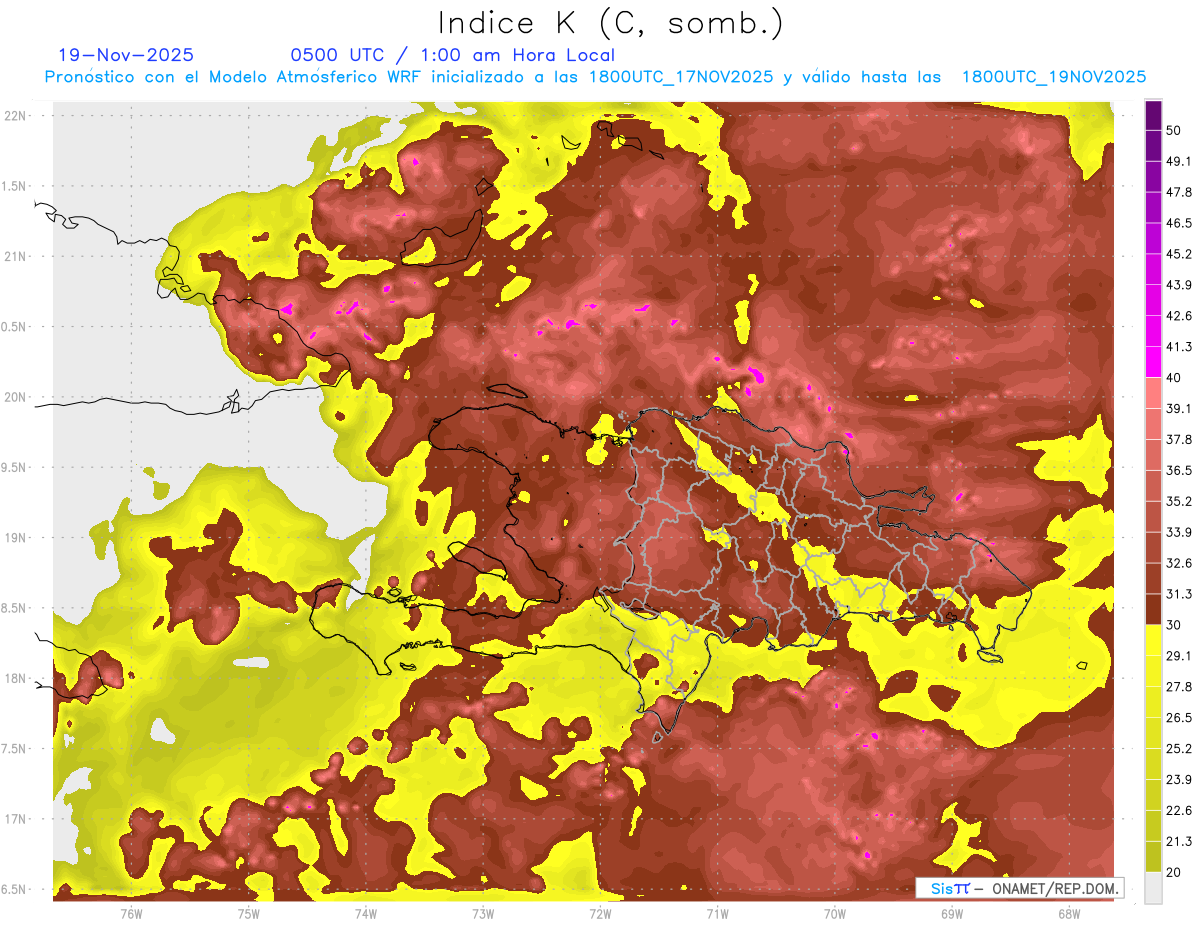Screen dimensions: 1200x927
Task: Click the colorbar value "26.5"
Action: coord(1178,717)
